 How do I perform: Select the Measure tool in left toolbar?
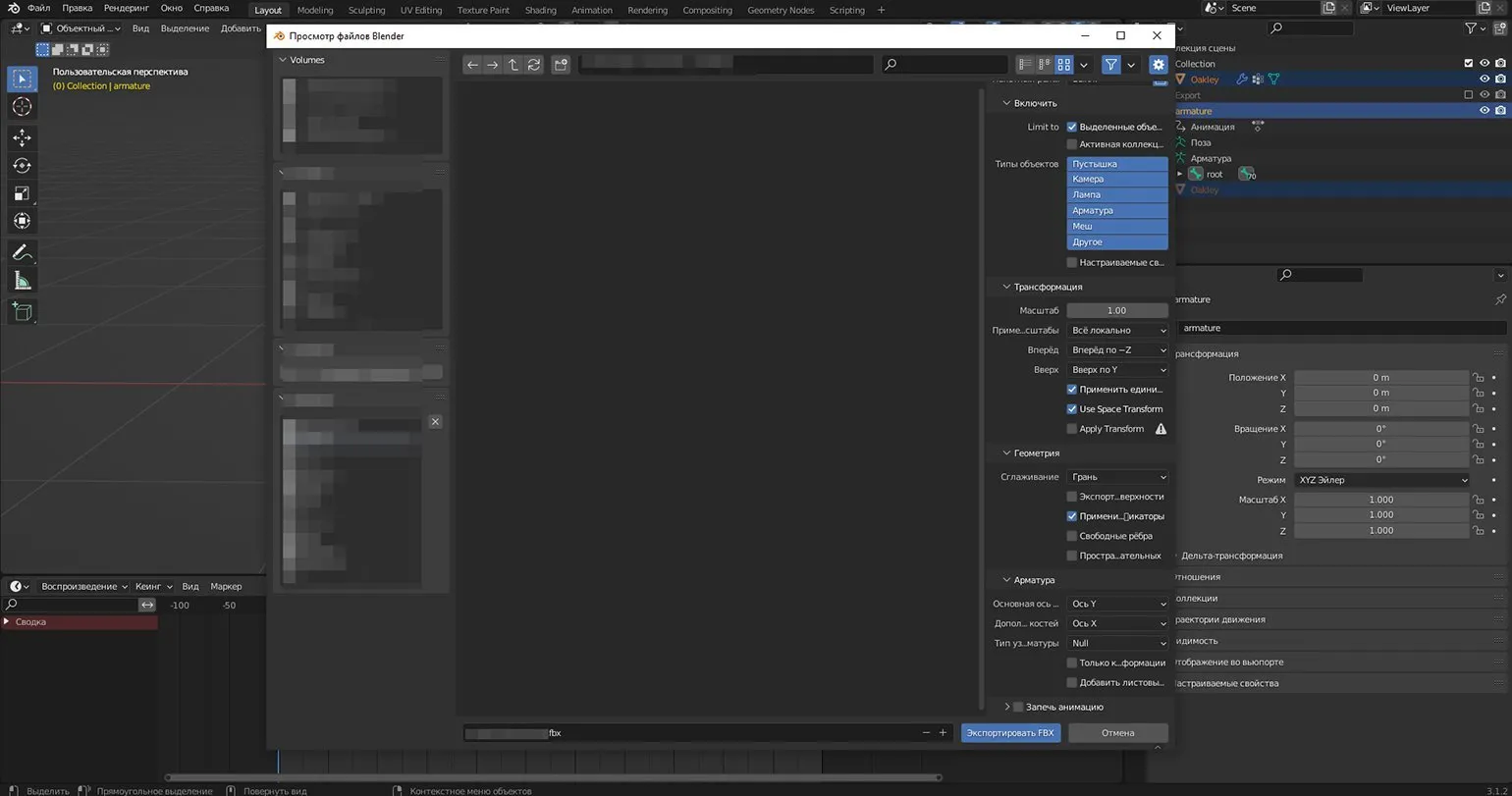(22, 282)
